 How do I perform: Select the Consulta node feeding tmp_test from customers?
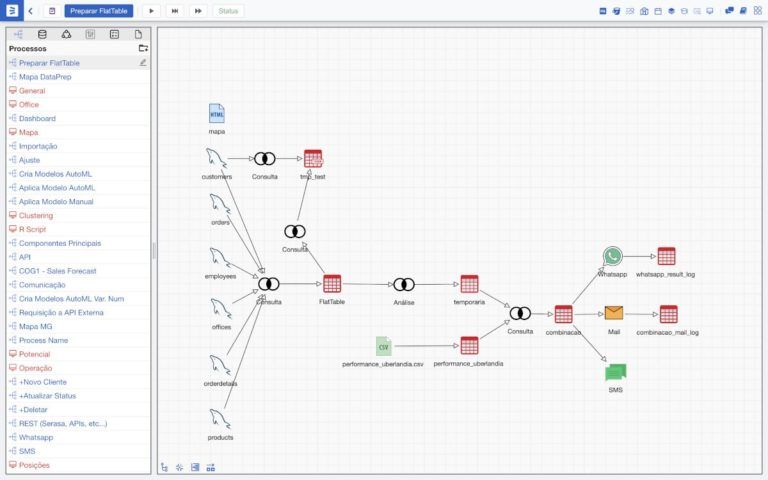264,159
